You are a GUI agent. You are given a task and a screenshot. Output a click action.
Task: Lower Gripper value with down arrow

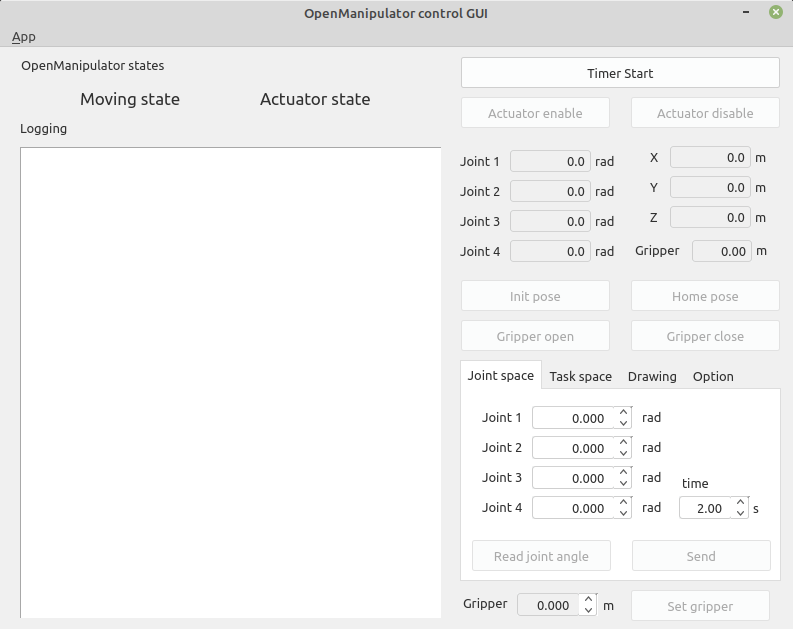tap(589, 611)
